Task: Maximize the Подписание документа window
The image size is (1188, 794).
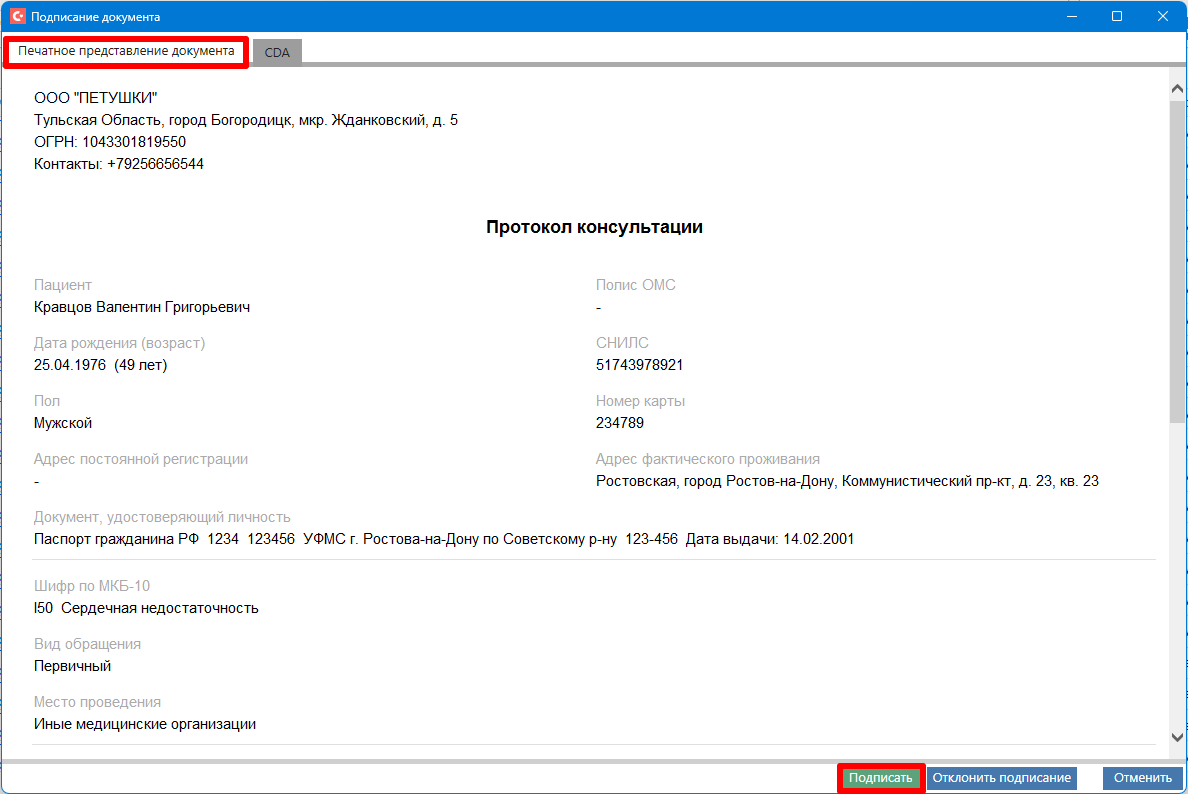Action: [x=1117, y=16]
